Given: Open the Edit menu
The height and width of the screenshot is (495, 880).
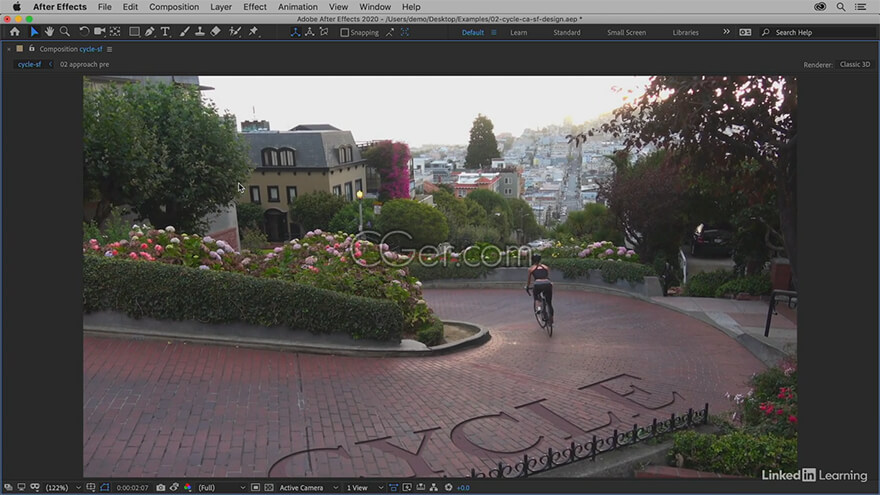Looking at the screenshot, I should (130, 7).
